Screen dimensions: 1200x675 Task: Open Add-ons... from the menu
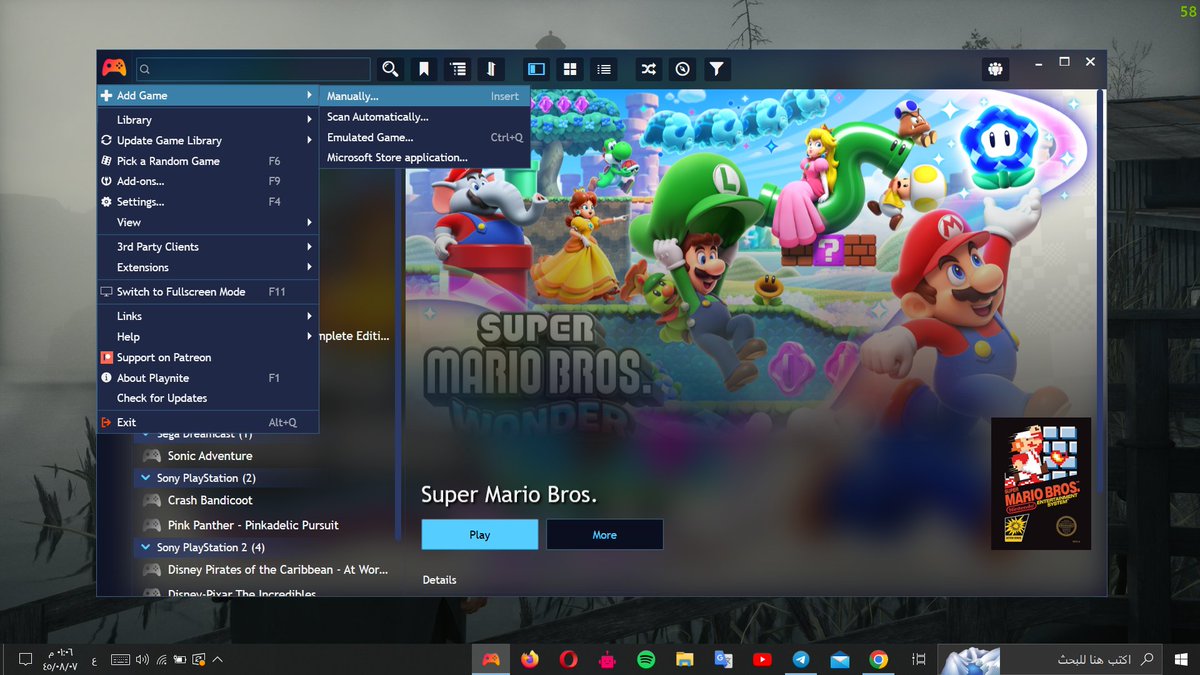point(208,181)
